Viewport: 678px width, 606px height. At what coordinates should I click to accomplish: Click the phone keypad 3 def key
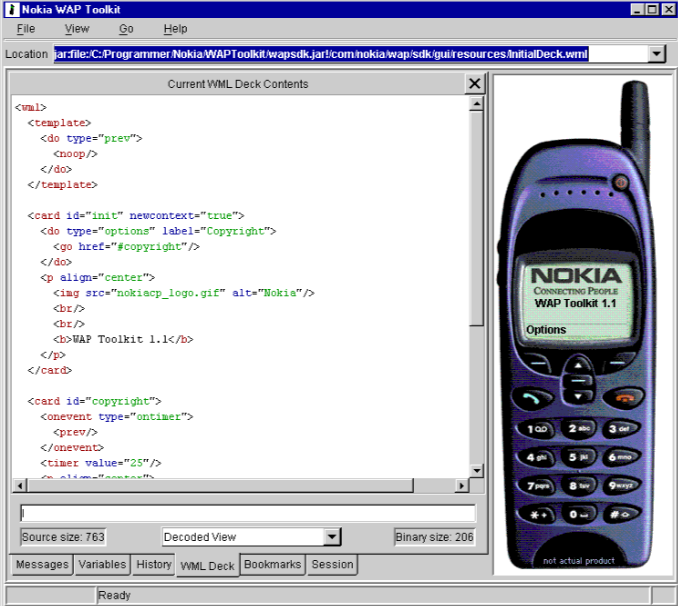click(619, 429)
